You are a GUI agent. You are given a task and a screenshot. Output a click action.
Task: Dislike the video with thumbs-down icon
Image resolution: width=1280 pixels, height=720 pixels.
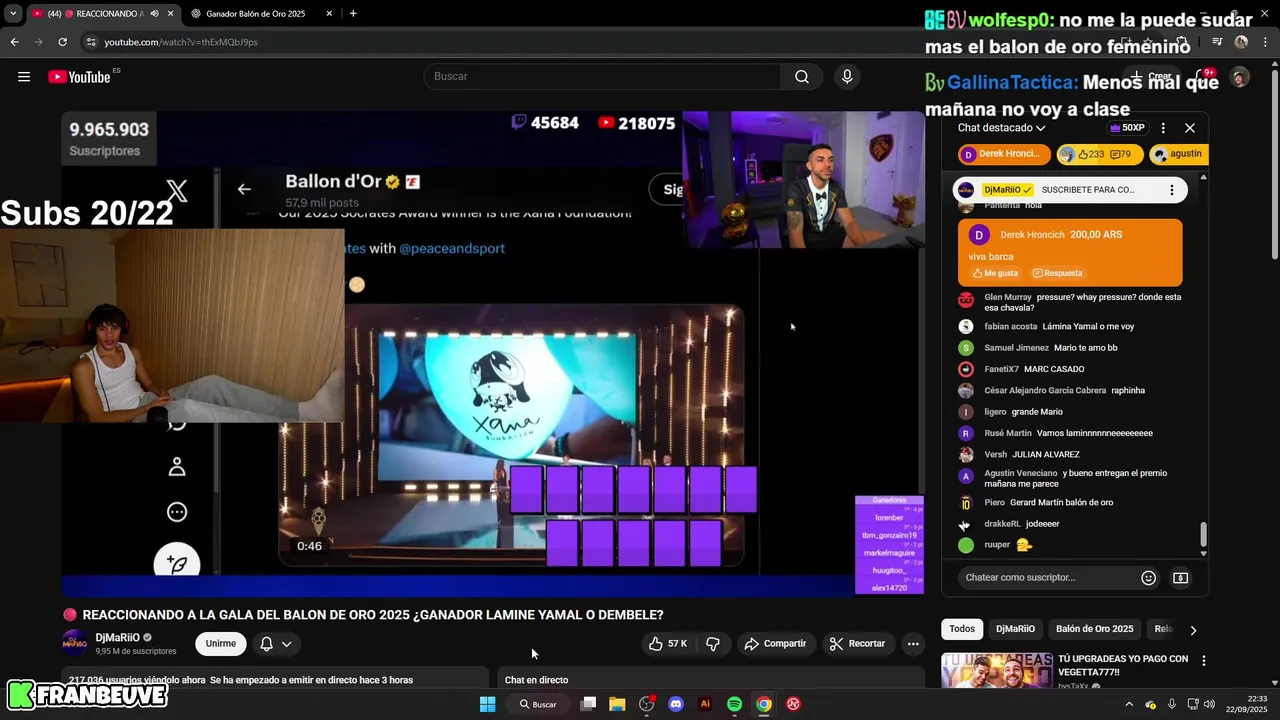[x=713, y=644]
